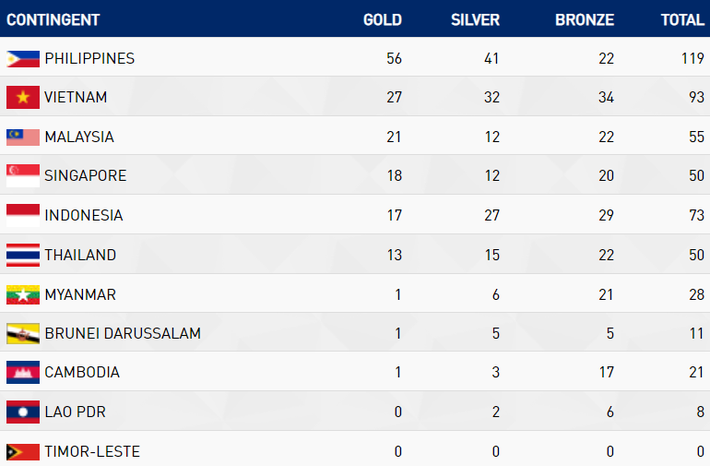Sort by the BRONZE column header
Viewport: 710px width, 466px height.
click(x=583, y=20)
